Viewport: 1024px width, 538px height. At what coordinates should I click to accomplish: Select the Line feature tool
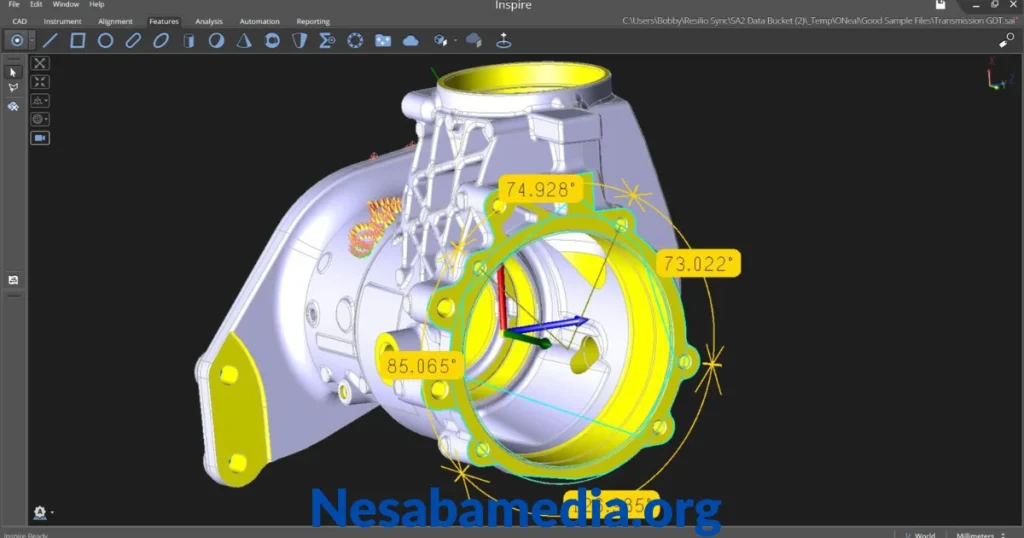tap(50, 40)
